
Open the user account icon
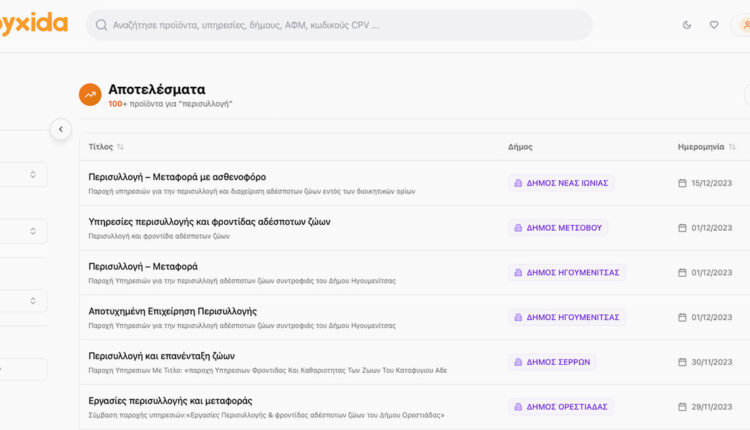tap(743, 25)
